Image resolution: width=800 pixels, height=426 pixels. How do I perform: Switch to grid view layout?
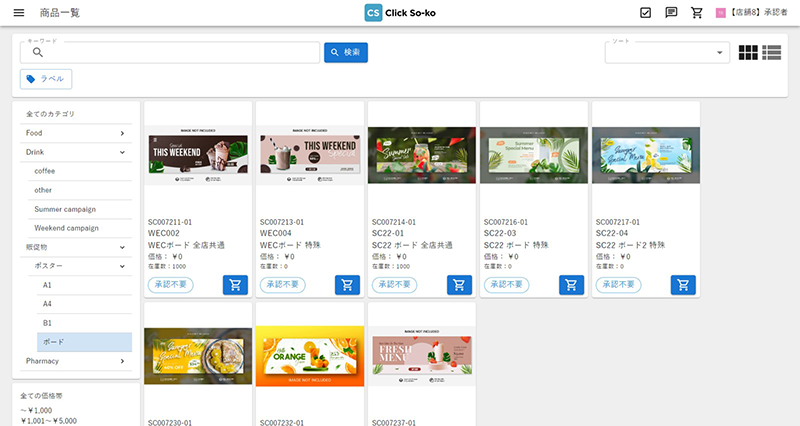748,53
